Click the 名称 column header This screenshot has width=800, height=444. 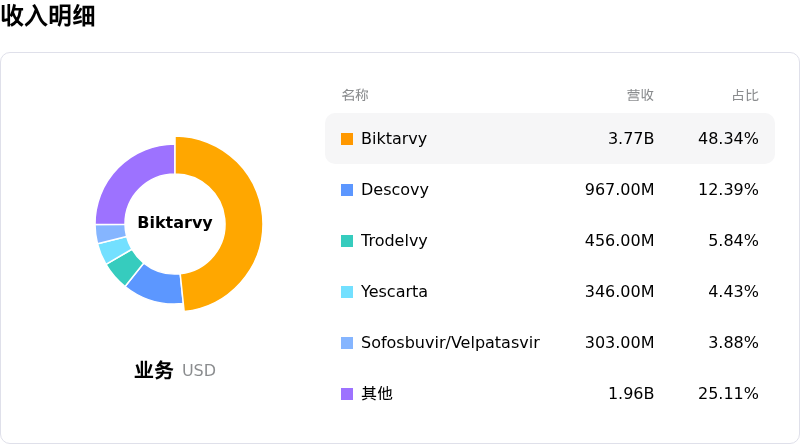click(x=355, y=95)
